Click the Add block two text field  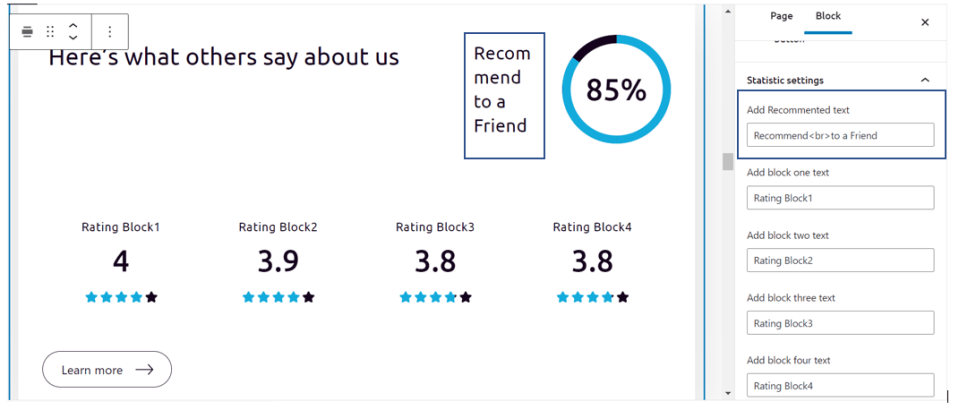[x=840, y=260]
